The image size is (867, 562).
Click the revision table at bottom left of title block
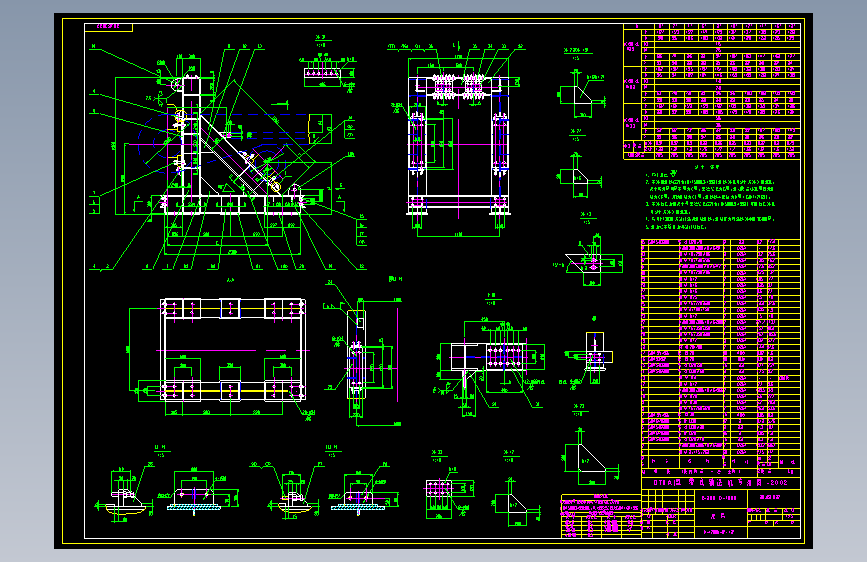pos(601,516)
